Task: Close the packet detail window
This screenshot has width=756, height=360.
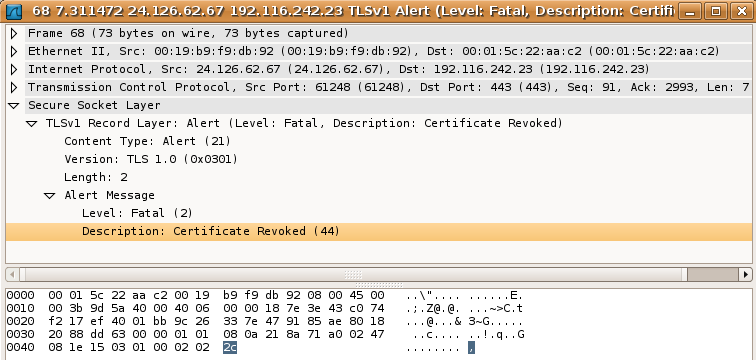Action: click(x=742, y=11)
